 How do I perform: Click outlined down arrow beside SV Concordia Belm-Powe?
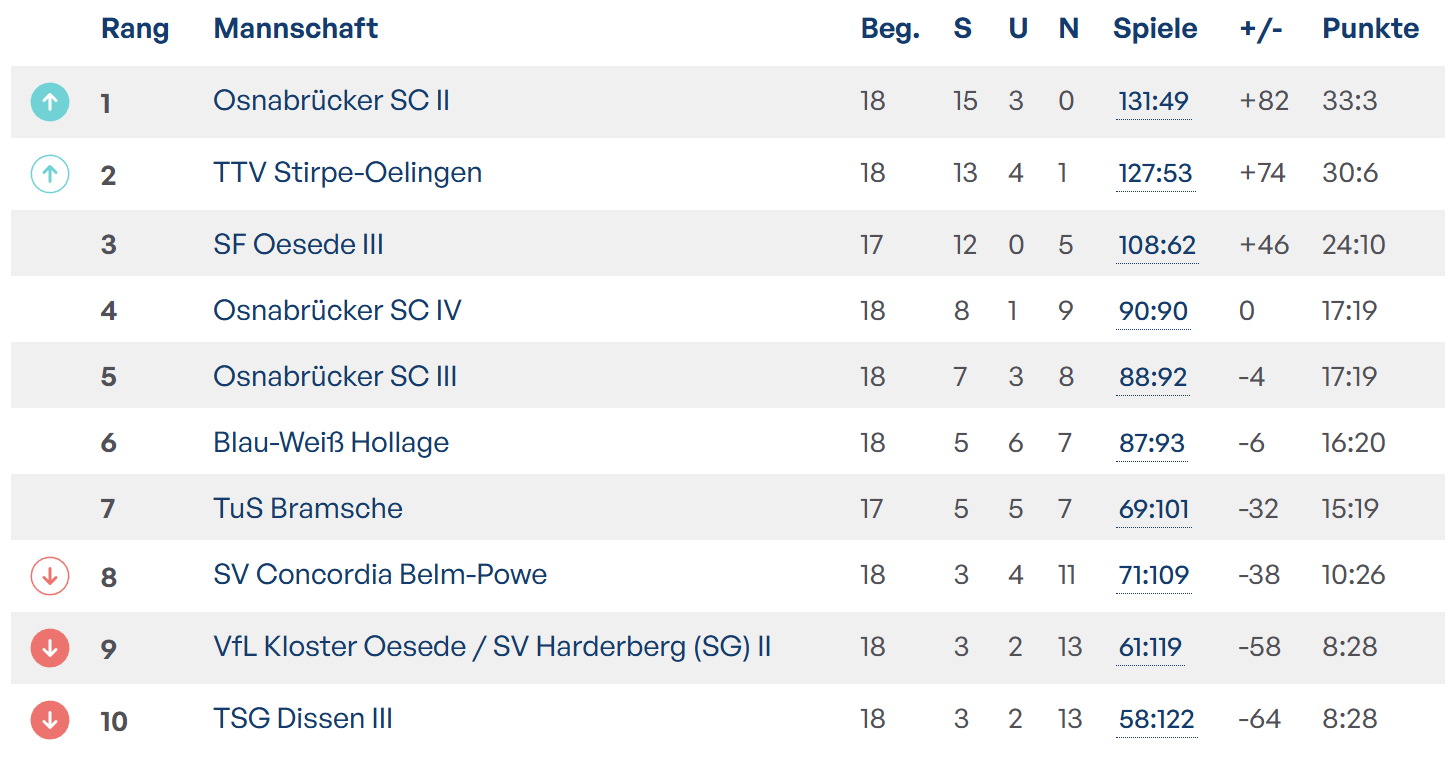[x=50, y=576]
